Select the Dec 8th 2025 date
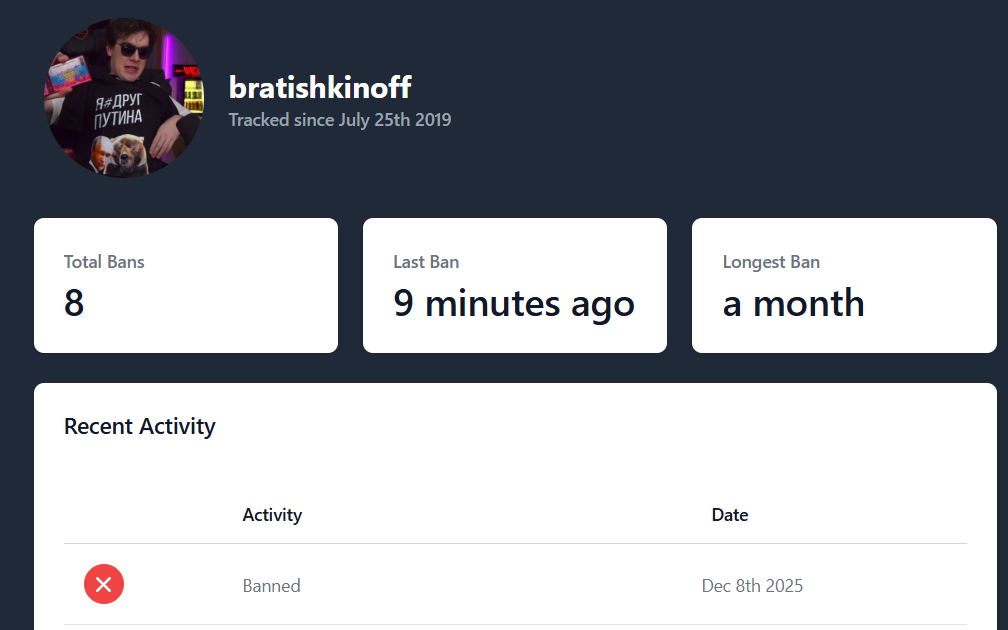 coord(752,585)
